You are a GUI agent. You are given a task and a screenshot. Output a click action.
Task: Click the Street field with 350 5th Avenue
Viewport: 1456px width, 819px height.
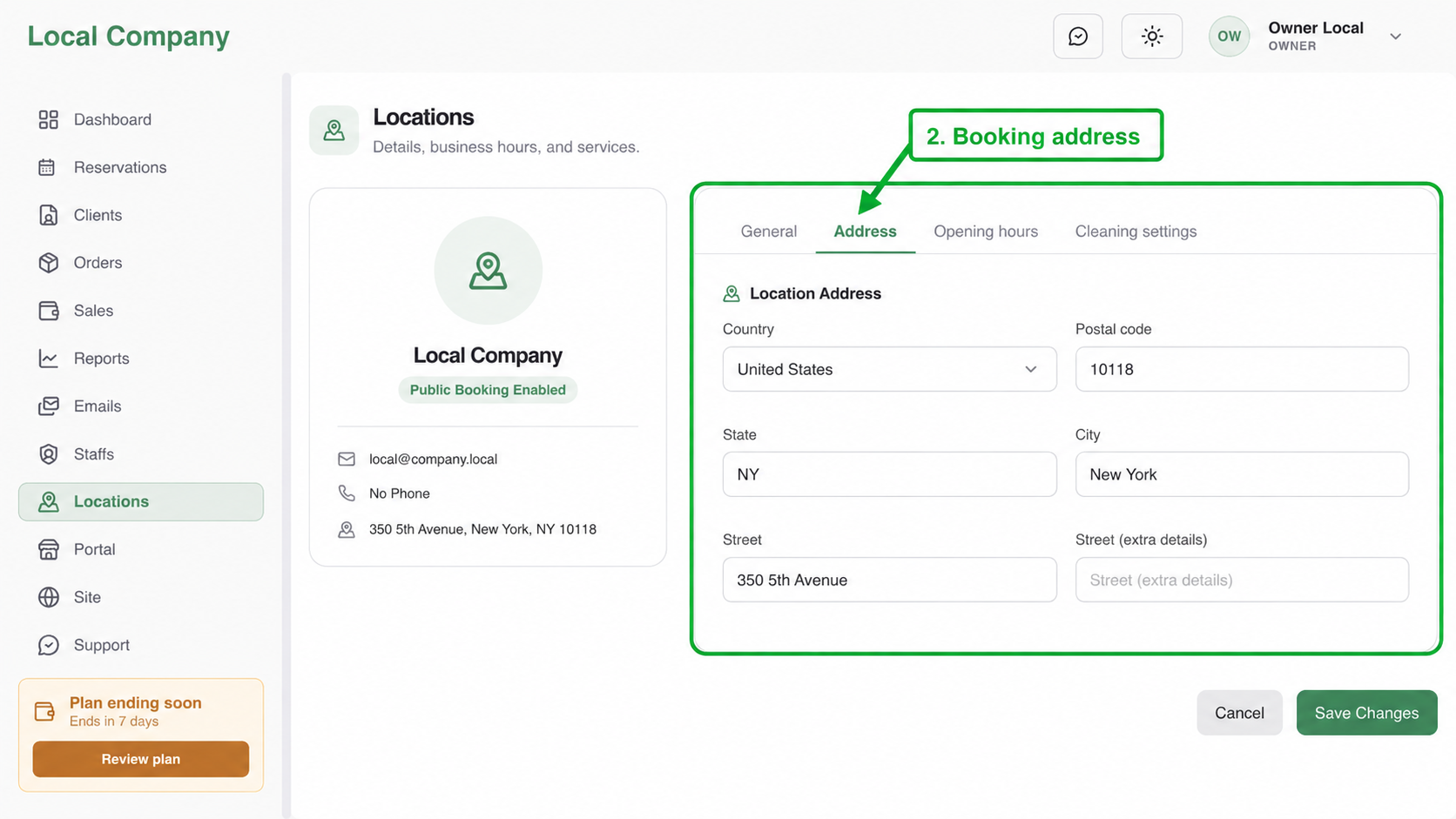coord(889,580)
